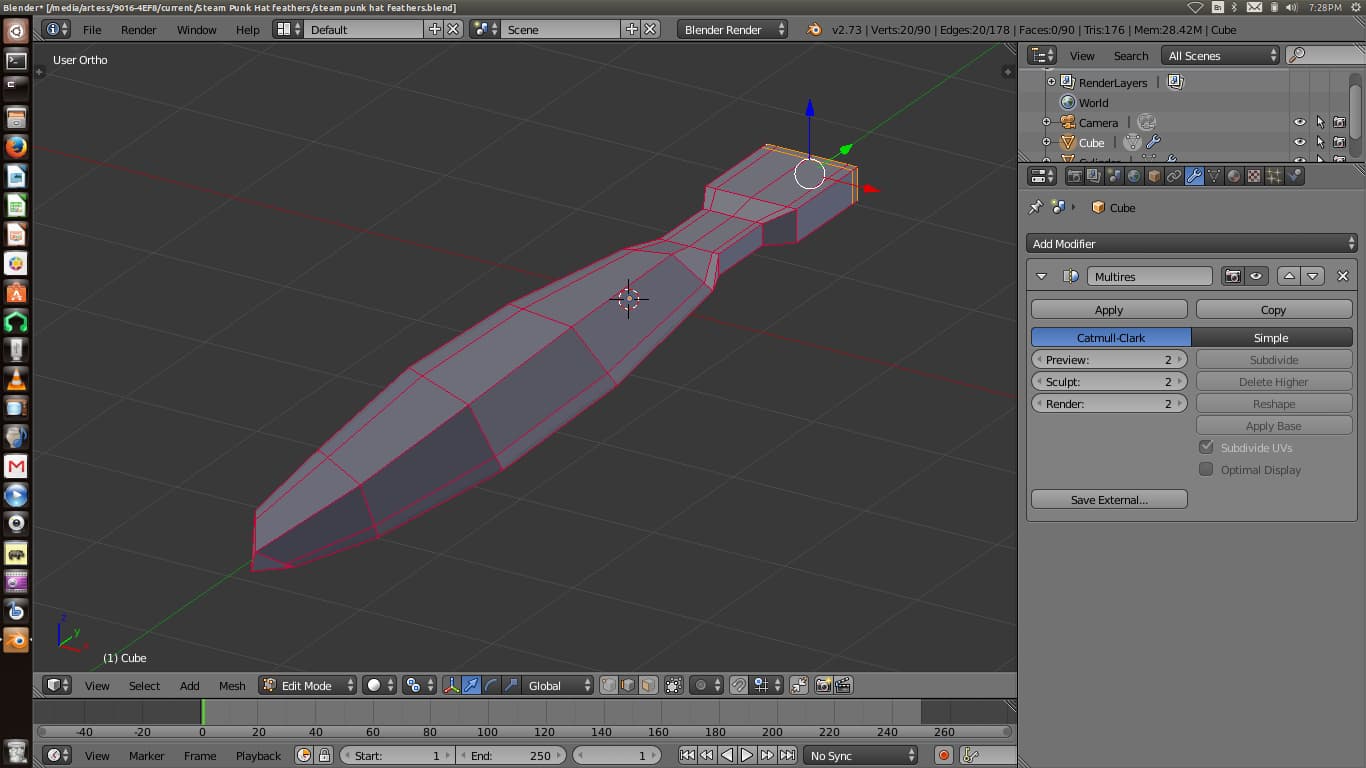
Task: Enable the Subdivide UVs checkbox
Action: pyautogui.click(x=1206, y=447)
